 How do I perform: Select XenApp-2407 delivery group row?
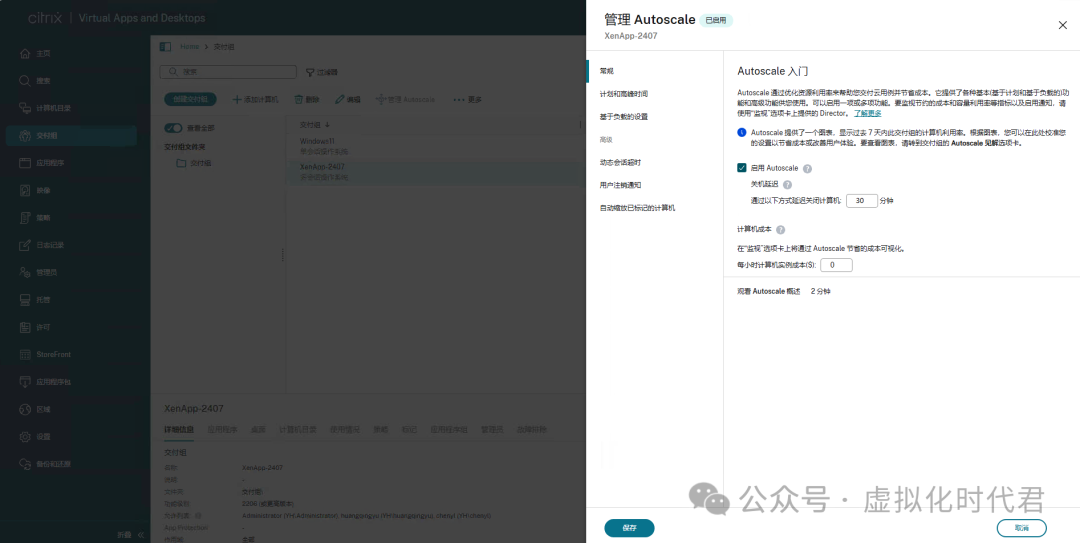[x=434, y=172]
